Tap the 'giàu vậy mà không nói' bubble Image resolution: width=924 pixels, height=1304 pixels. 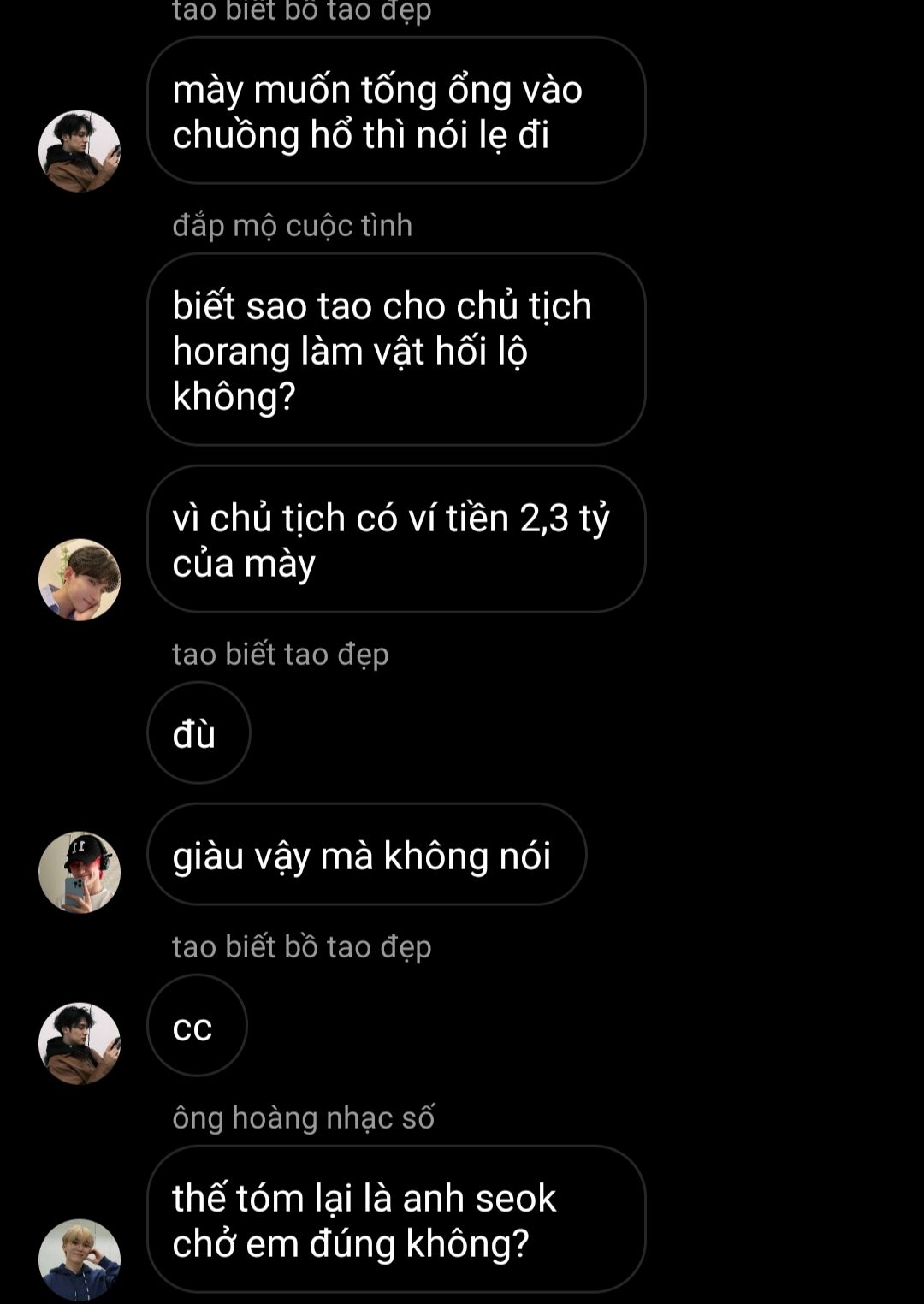[367, 854]
